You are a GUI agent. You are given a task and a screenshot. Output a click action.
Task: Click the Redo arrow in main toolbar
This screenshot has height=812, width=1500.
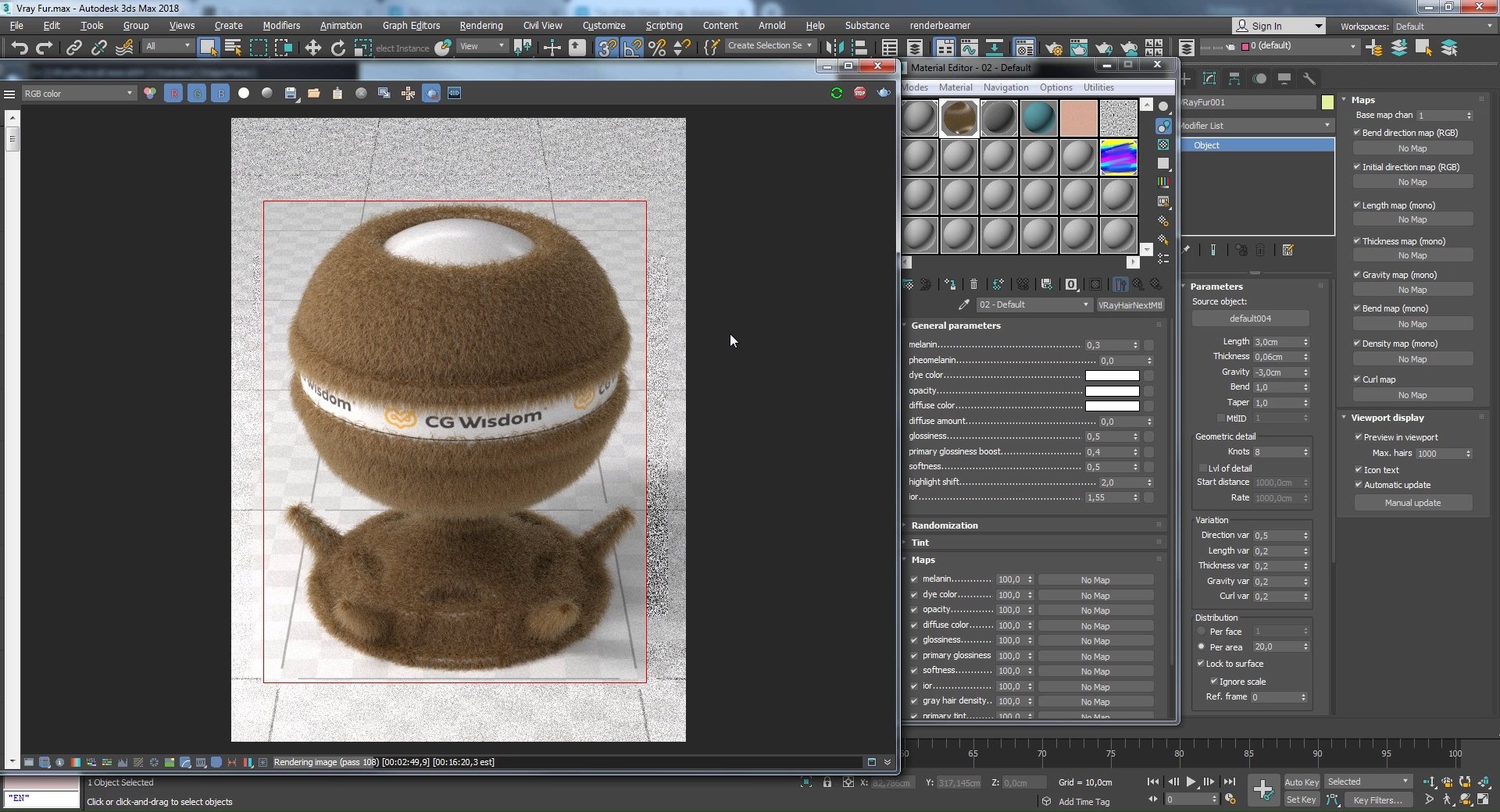coord(45,48)
